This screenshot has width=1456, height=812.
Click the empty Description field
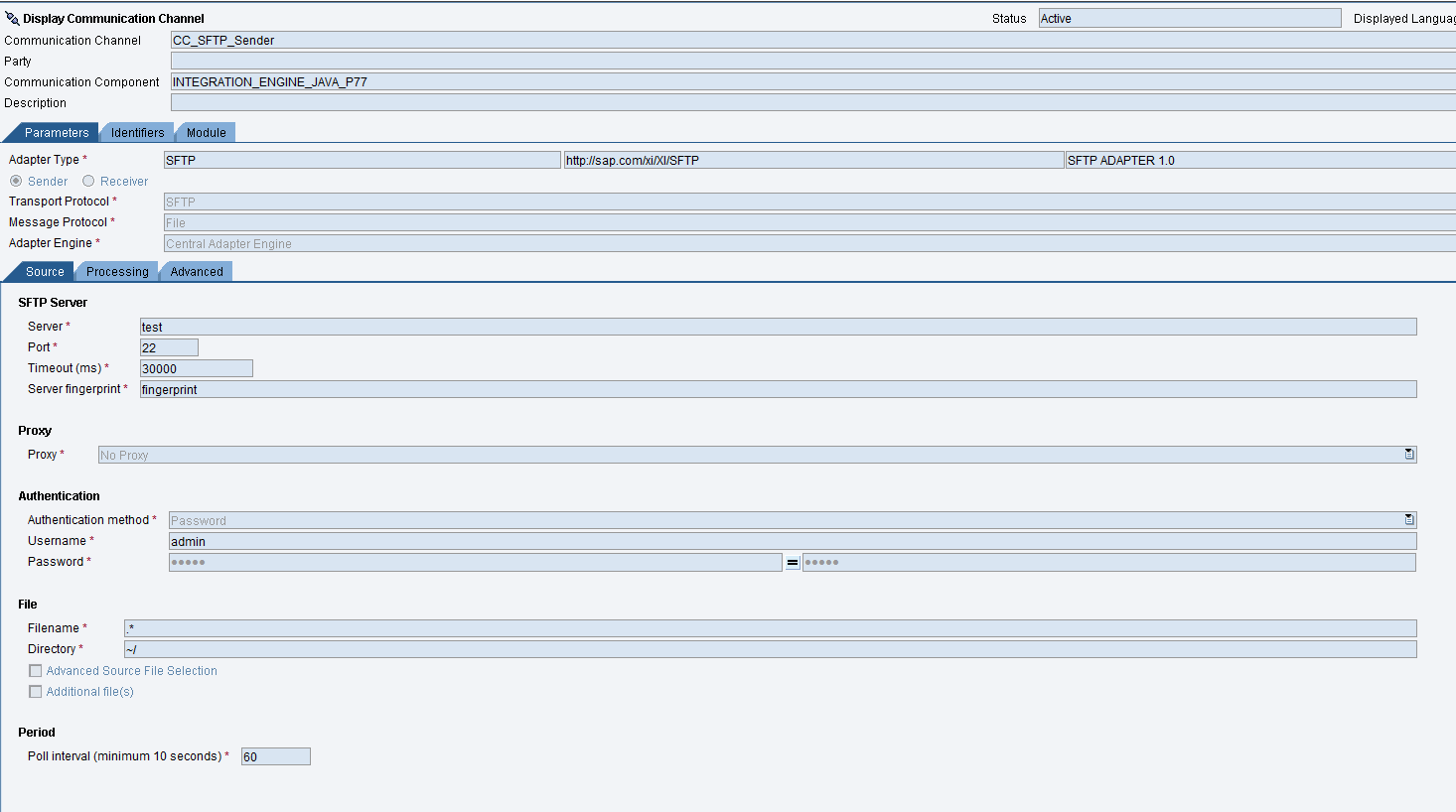(813, 102)
